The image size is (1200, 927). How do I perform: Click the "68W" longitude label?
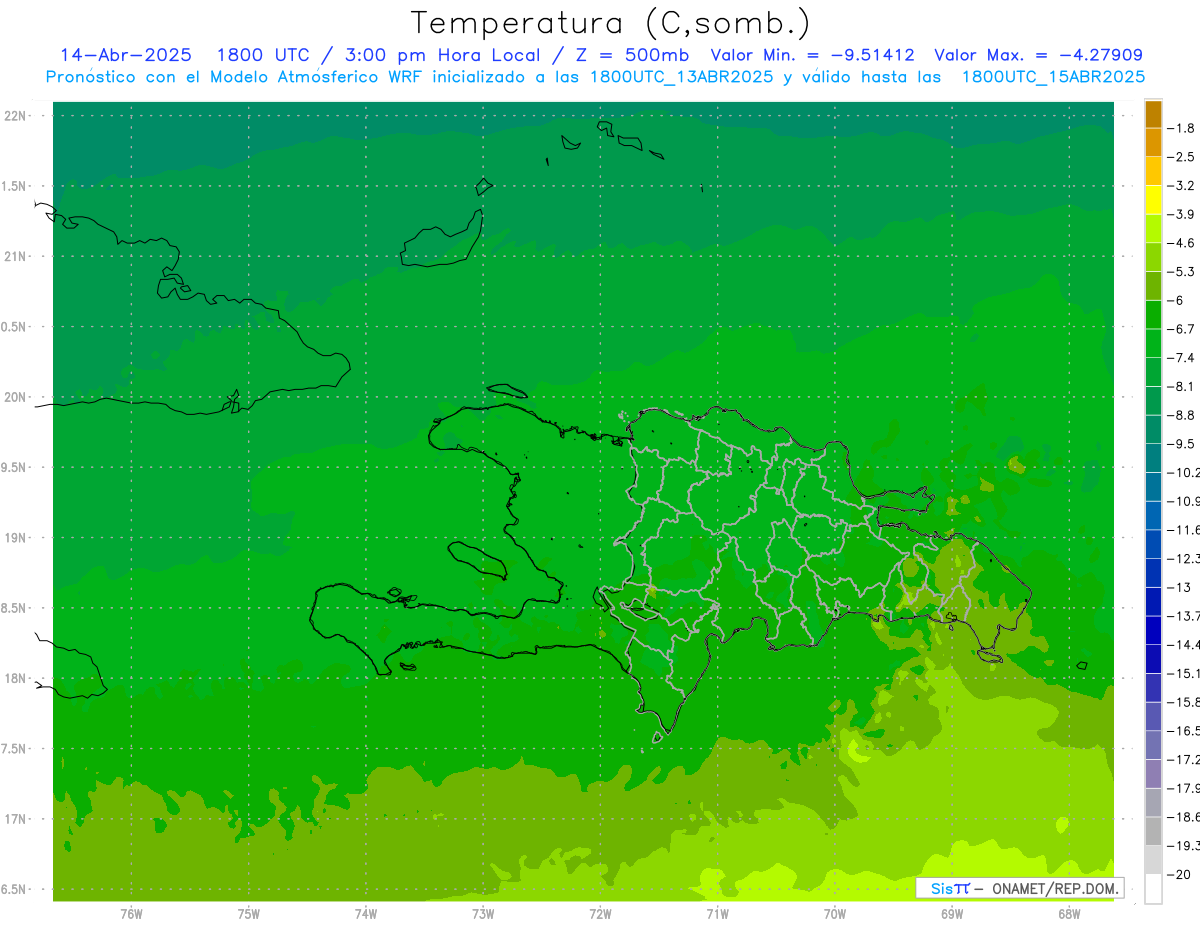coord(1069,914)
